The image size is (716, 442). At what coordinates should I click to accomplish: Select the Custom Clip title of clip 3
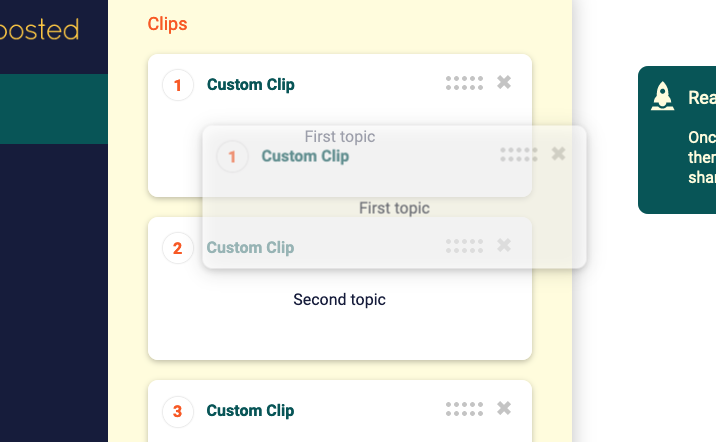(x=250, y=410)
